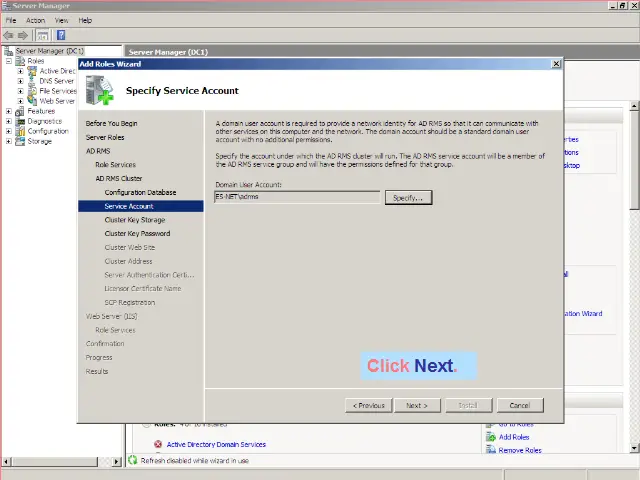Screen dimensions: 640x480
Task: Select AD RMS wizard step
Action: coord(98,151)
